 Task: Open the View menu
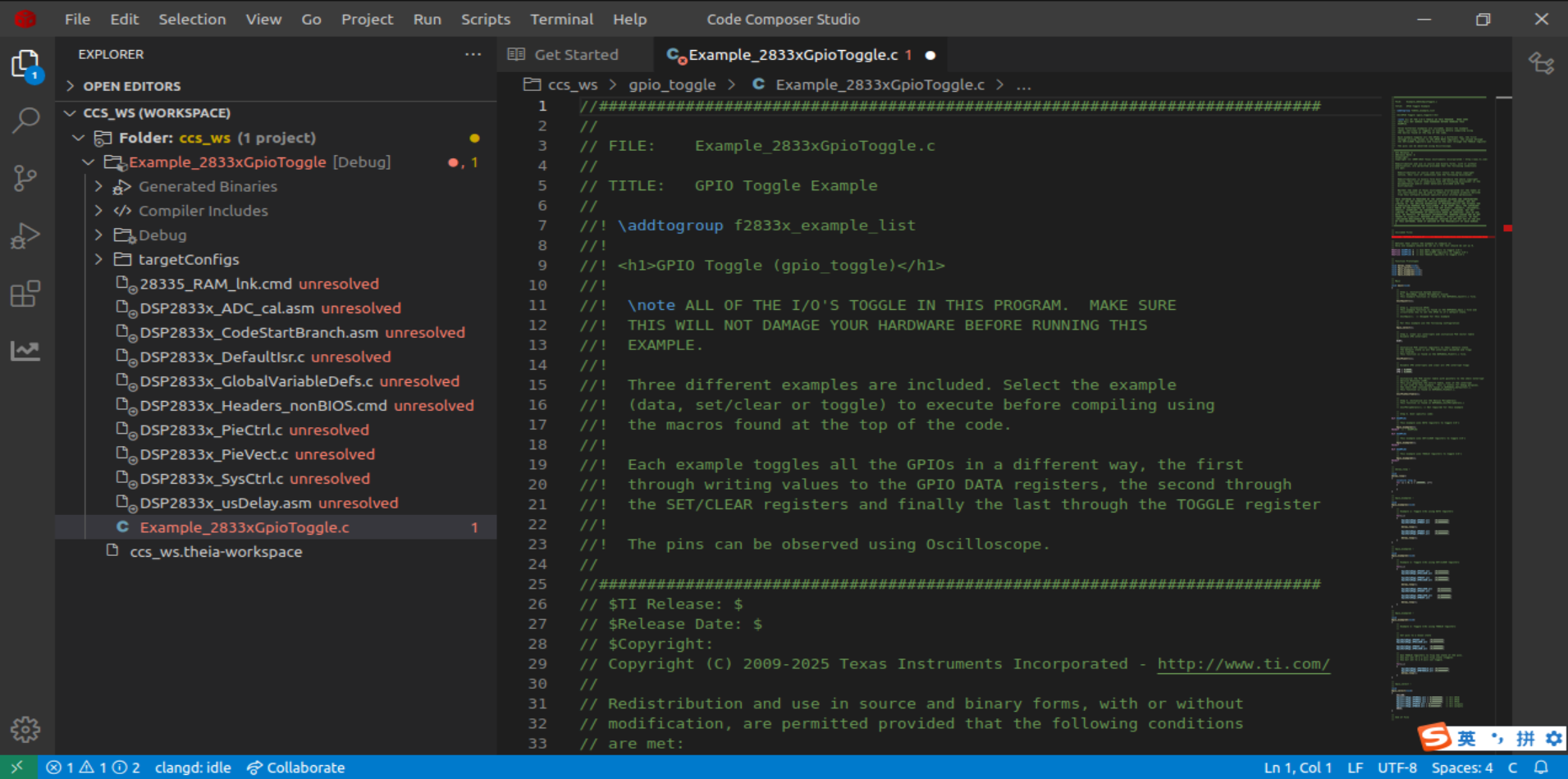coord(263,19)
